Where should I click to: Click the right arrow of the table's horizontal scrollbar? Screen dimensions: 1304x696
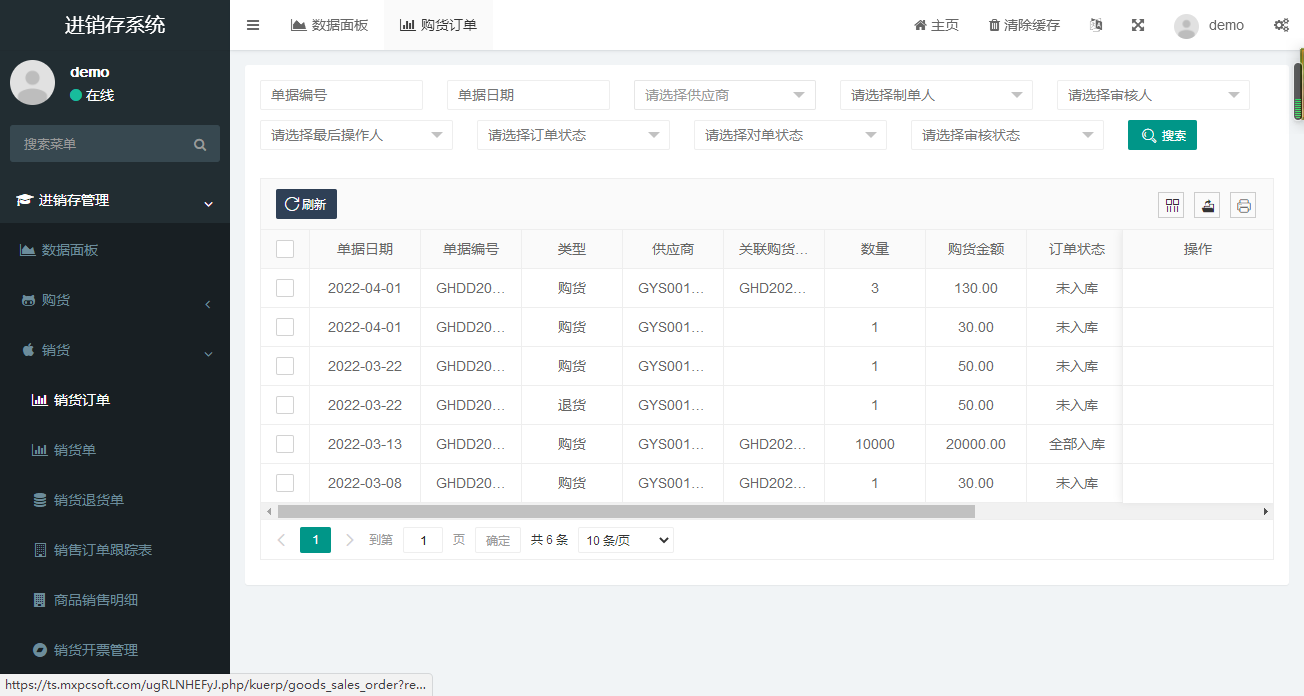click(x=1266, y=511)
